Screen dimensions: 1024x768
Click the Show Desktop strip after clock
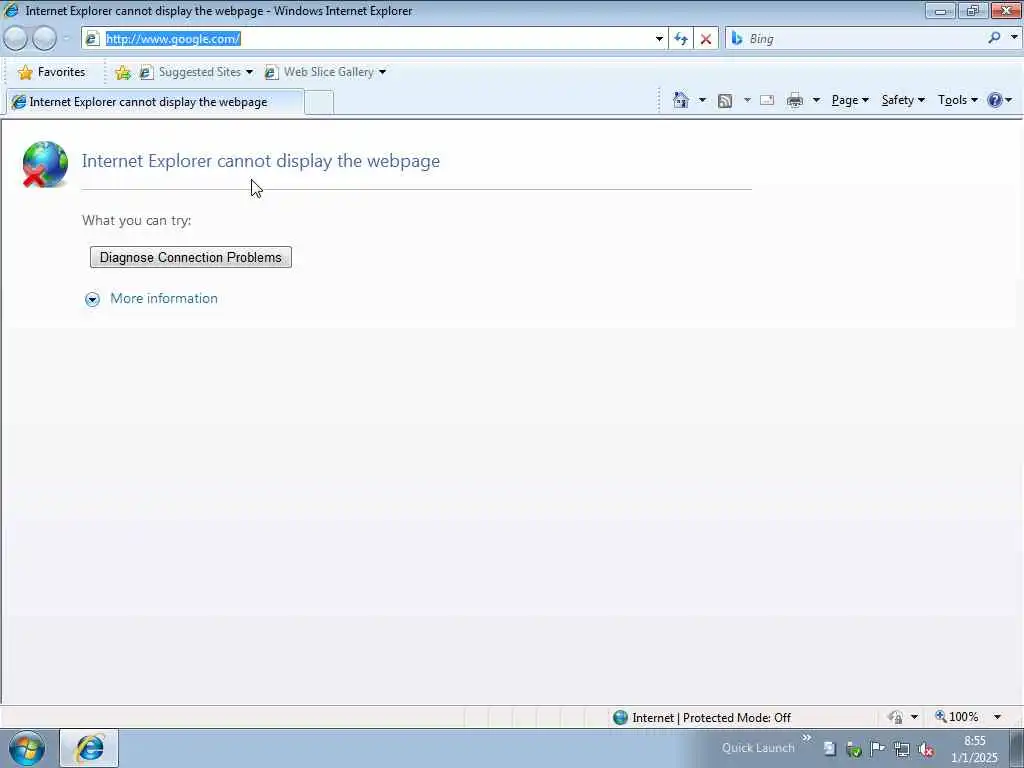(x=1016, y=748)
